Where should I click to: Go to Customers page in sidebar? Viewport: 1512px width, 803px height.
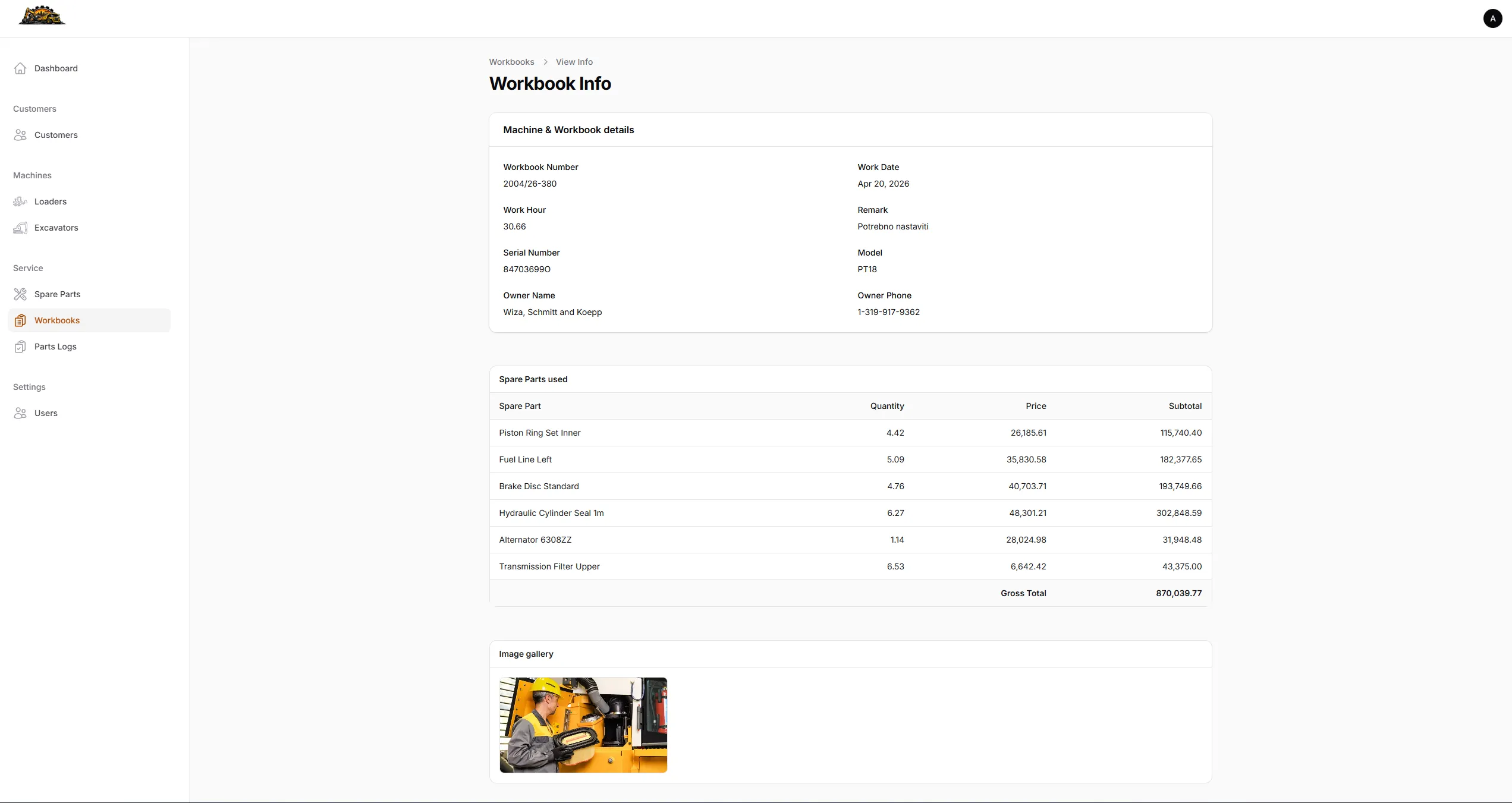(89, 135)
